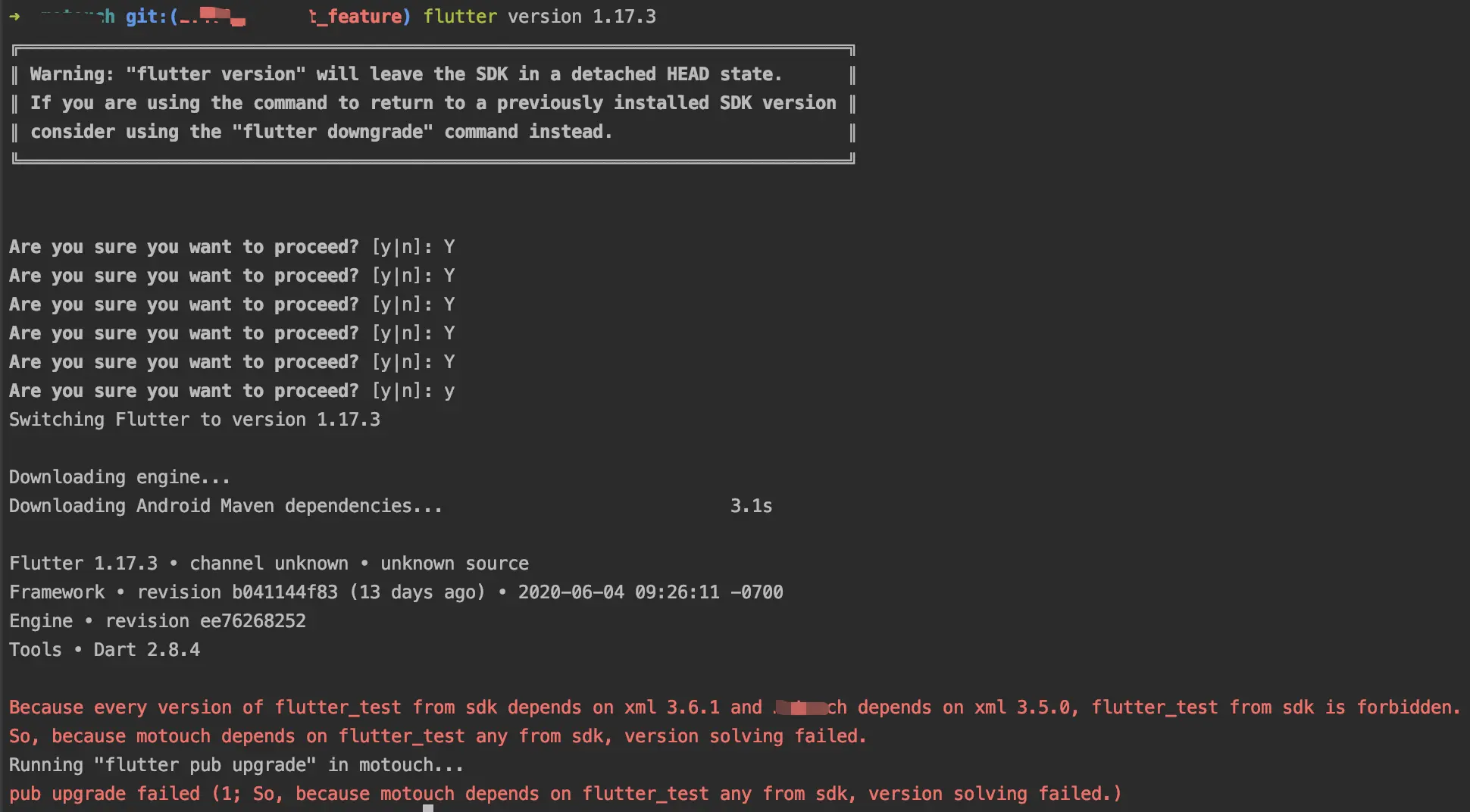The image size is (1470, 812).
Task: Click the '"flutter downgrade" command instead' warning line
Action: pos(321,132)
